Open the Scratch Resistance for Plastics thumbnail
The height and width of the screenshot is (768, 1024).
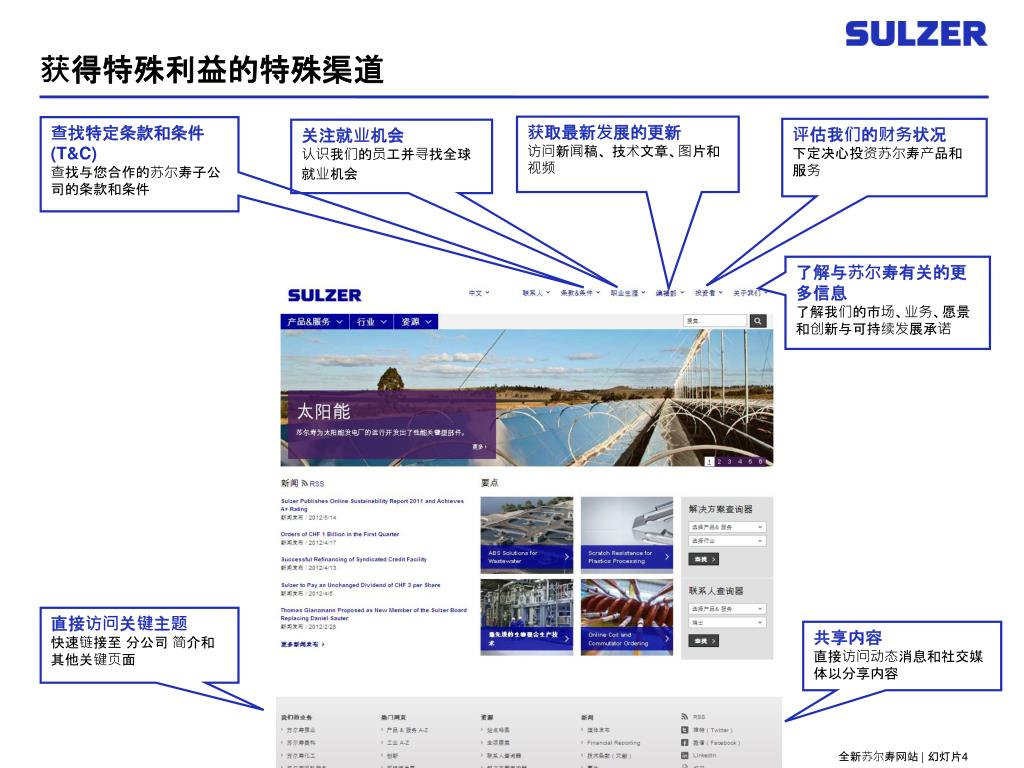click(627, 535)
